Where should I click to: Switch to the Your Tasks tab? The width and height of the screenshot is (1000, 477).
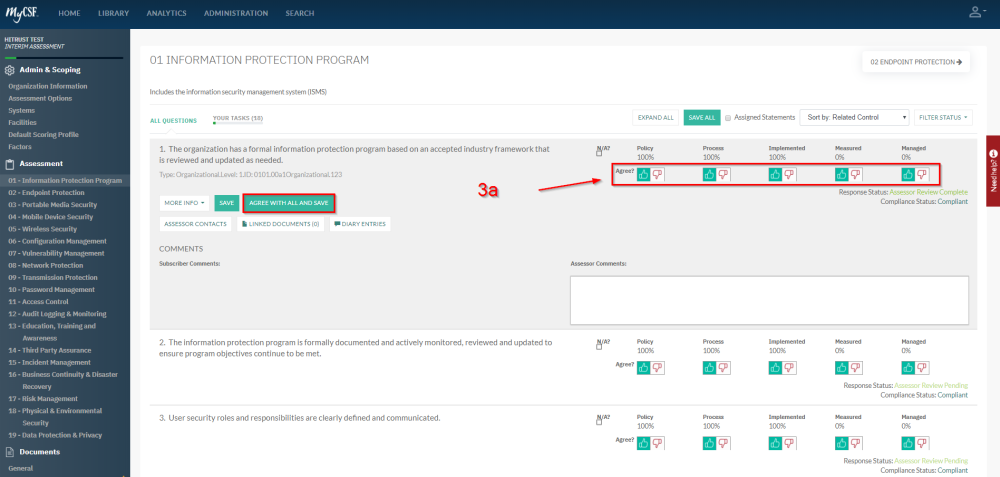(x=238, y=119)
